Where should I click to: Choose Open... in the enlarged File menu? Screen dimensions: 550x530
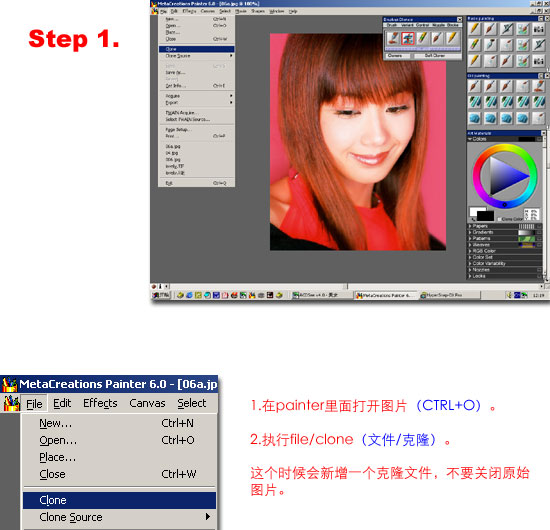[x=119, y=440]
